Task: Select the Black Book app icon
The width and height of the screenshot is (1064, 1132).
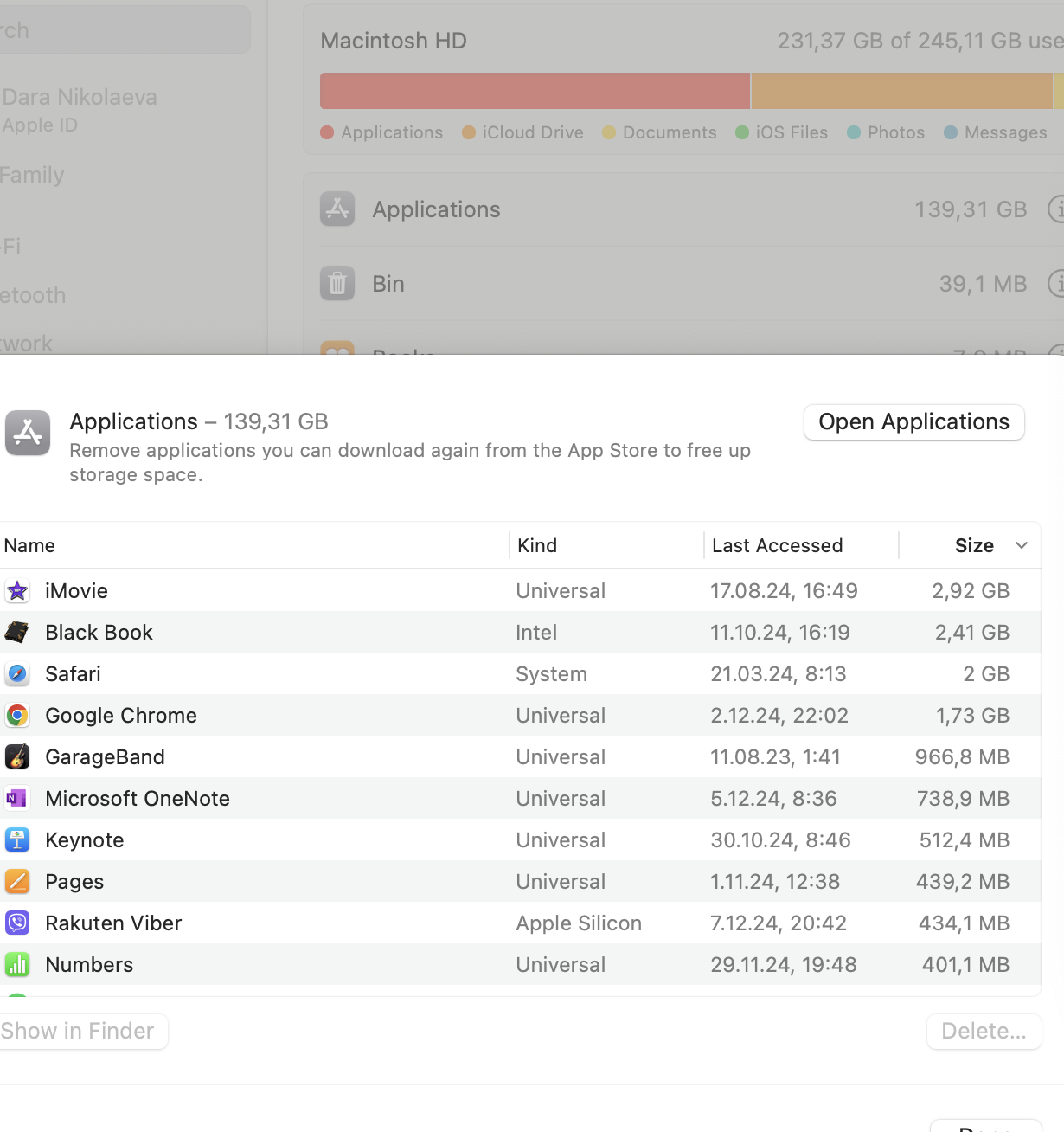Action: pyautogui.click(x=17, y=633)
